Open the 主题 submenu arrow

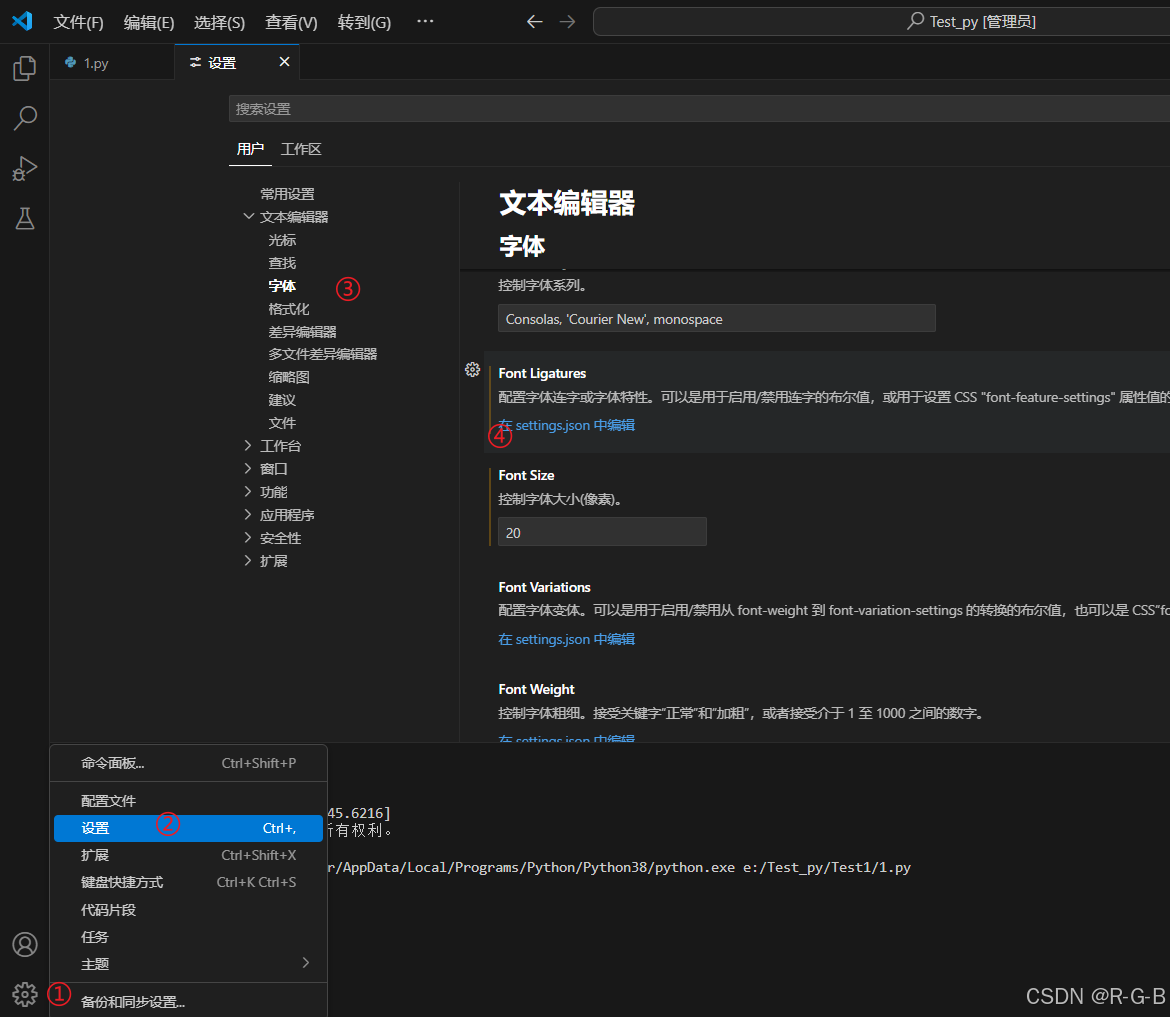(306, 963)
